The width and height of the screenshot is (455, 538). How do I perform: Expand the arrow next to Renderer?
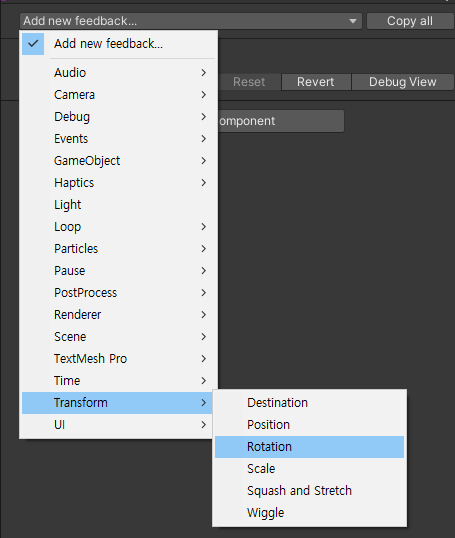point(204,314)
